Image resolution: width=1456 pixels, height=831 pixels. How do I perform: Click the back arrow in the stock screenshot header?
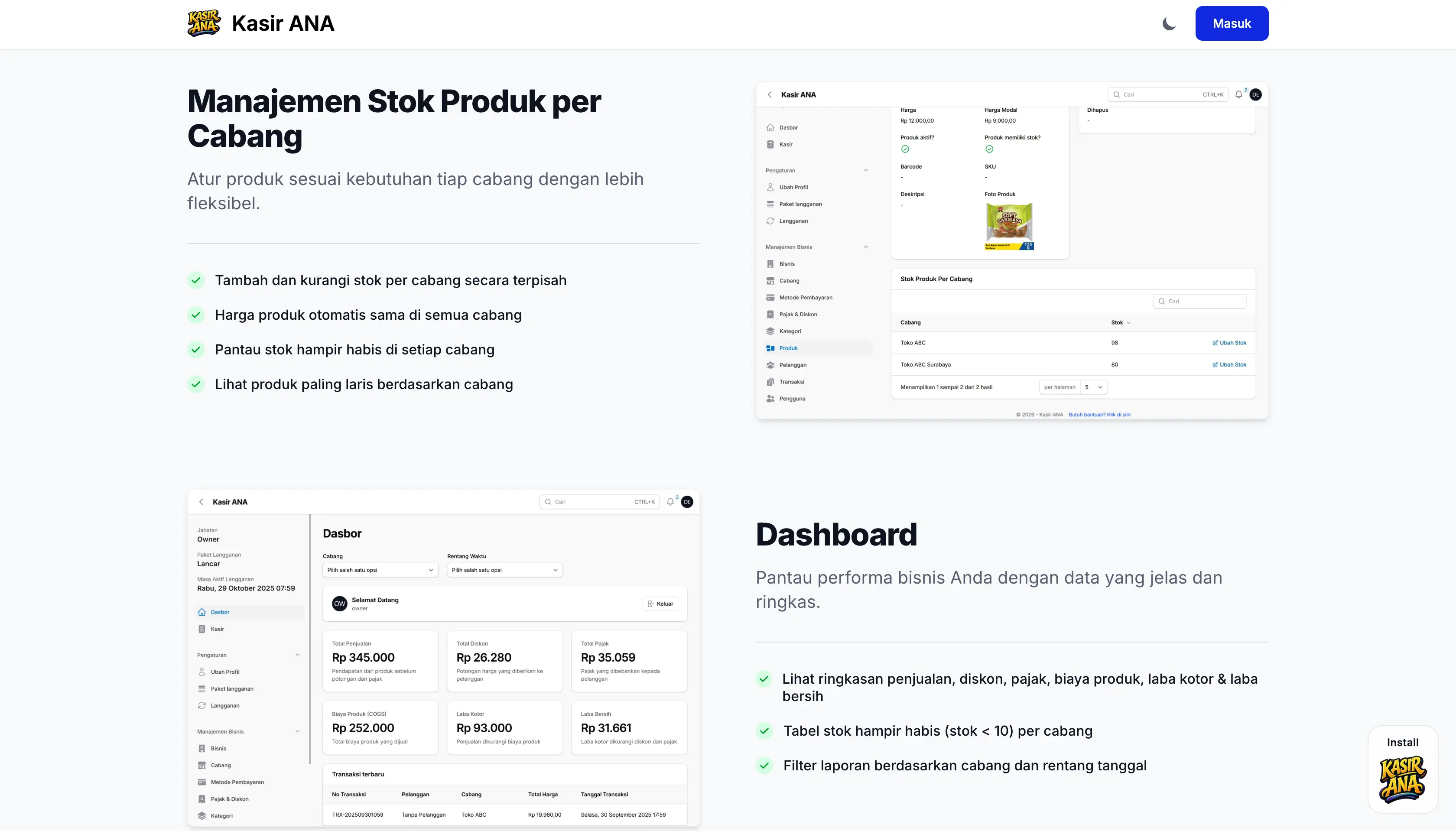pyautogui.click(x=769, y=95)
